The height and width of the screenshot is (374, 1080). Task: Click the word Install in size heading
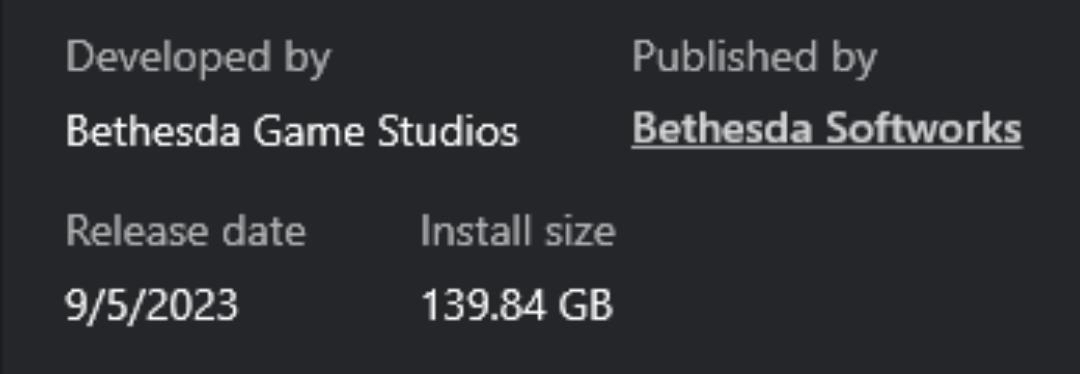[468, 231]
